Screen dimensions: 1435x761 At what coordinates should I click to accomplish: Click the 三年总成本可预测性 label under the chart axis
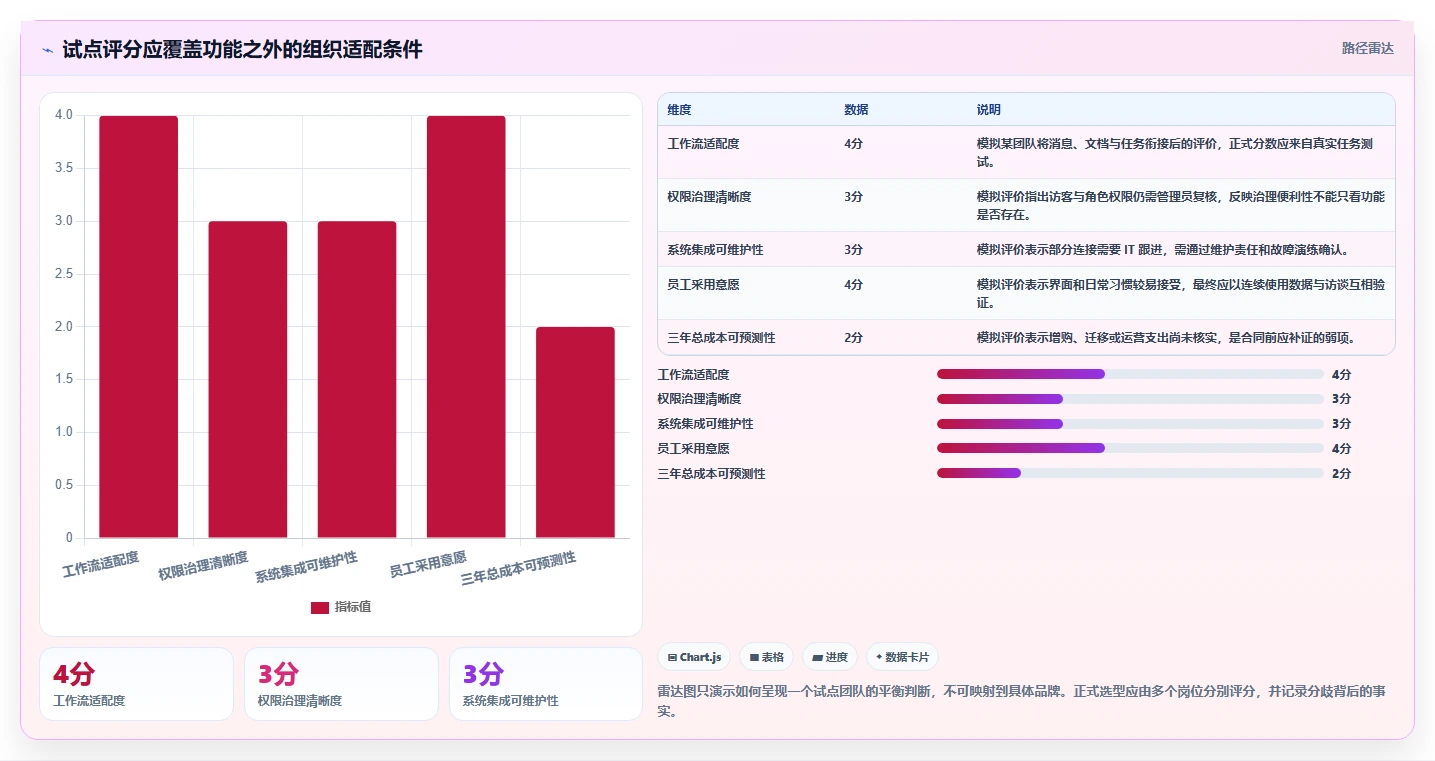[519, 569]
